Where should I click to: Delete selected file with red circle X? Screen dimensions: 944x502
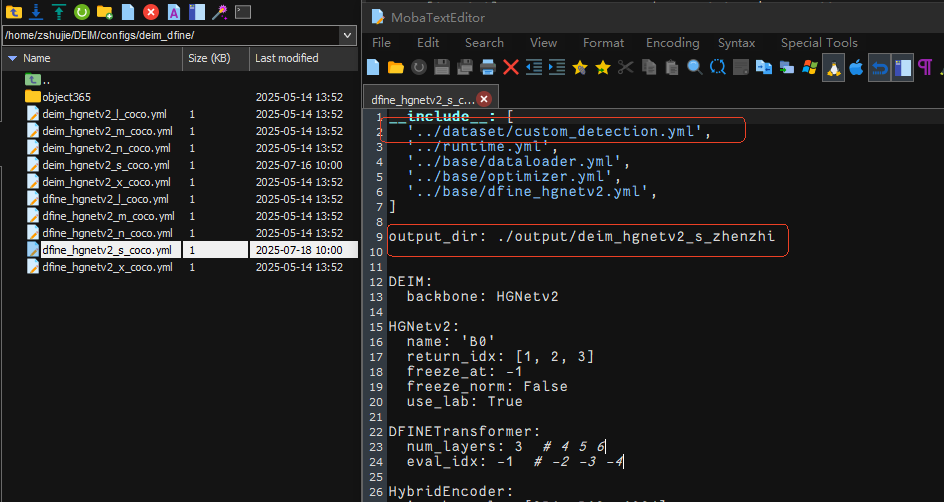tap(151, 11)
